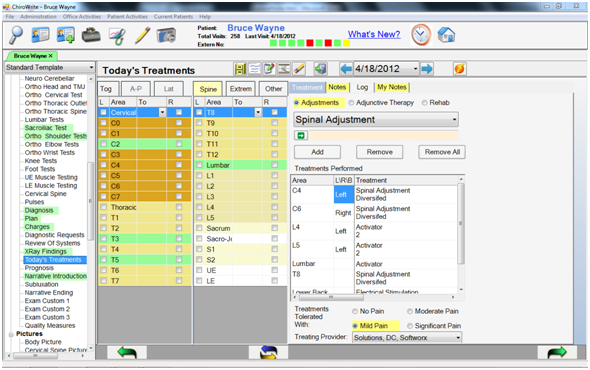
Task: Click the green arrow document icon
Action: (x=320, y=69)
